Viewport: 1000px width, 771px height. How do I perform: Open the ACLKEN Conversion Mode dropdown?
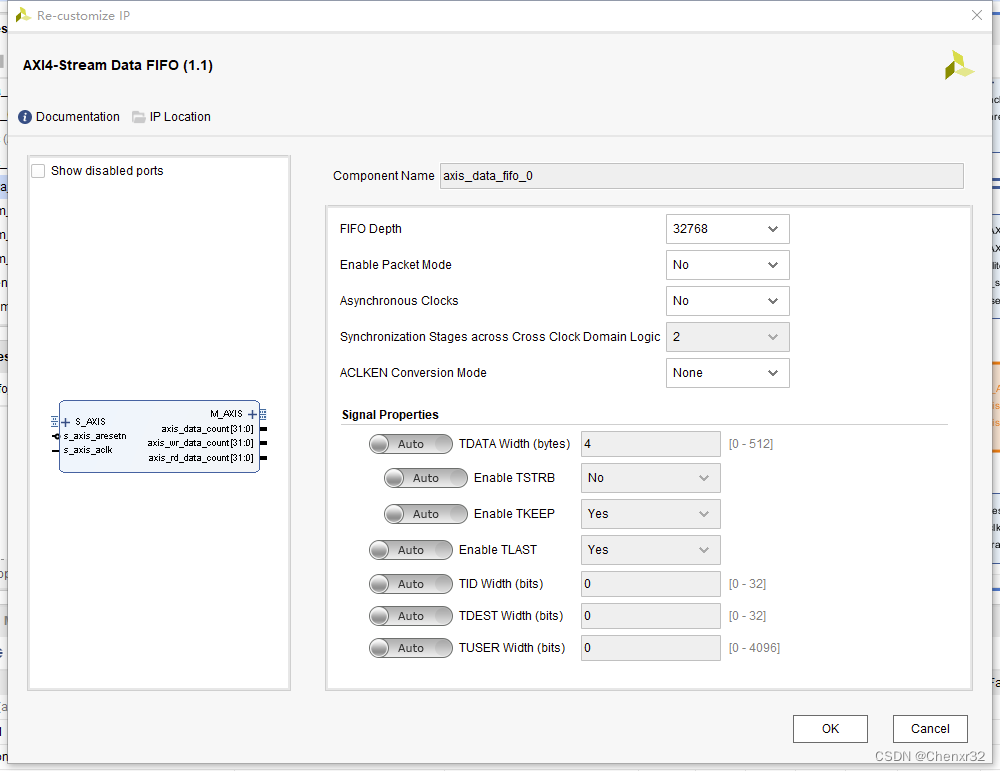click(727, 373)
